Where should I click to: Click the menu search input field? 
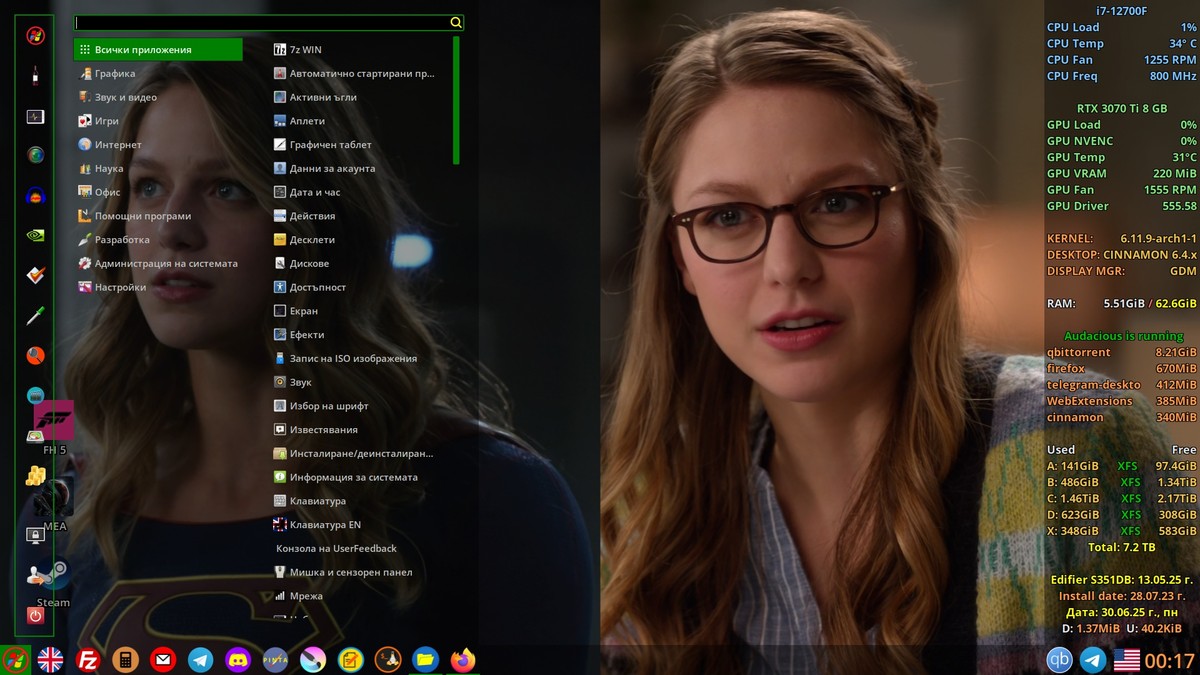[x=262, y=22]
